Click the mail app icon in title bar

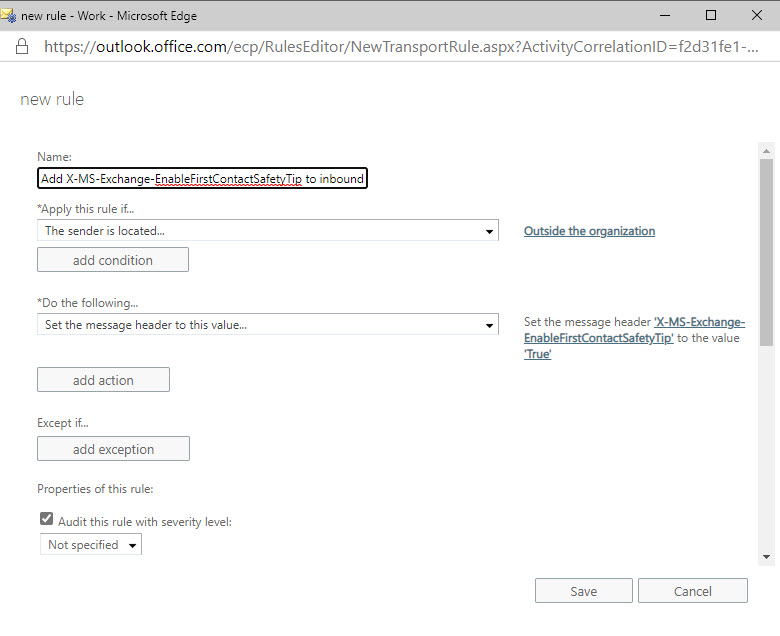[8, 15]
